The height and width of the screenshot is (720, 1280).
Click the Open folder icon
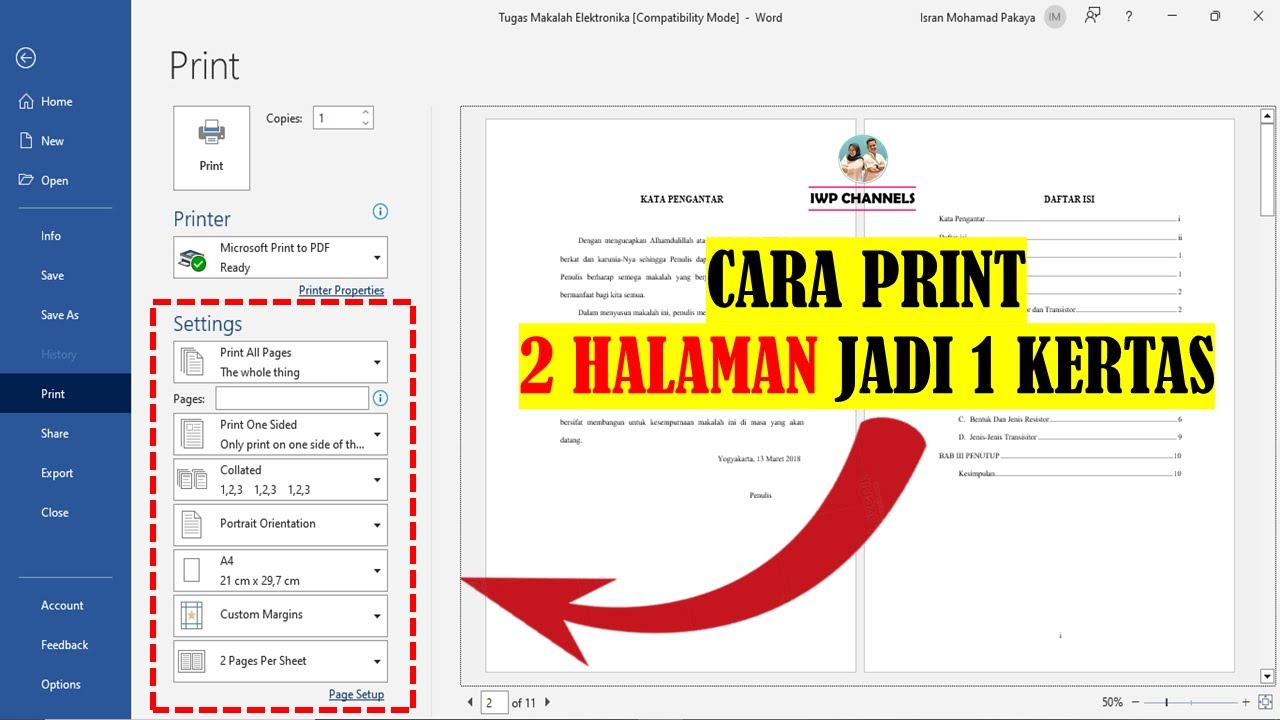tap(26, 180)
